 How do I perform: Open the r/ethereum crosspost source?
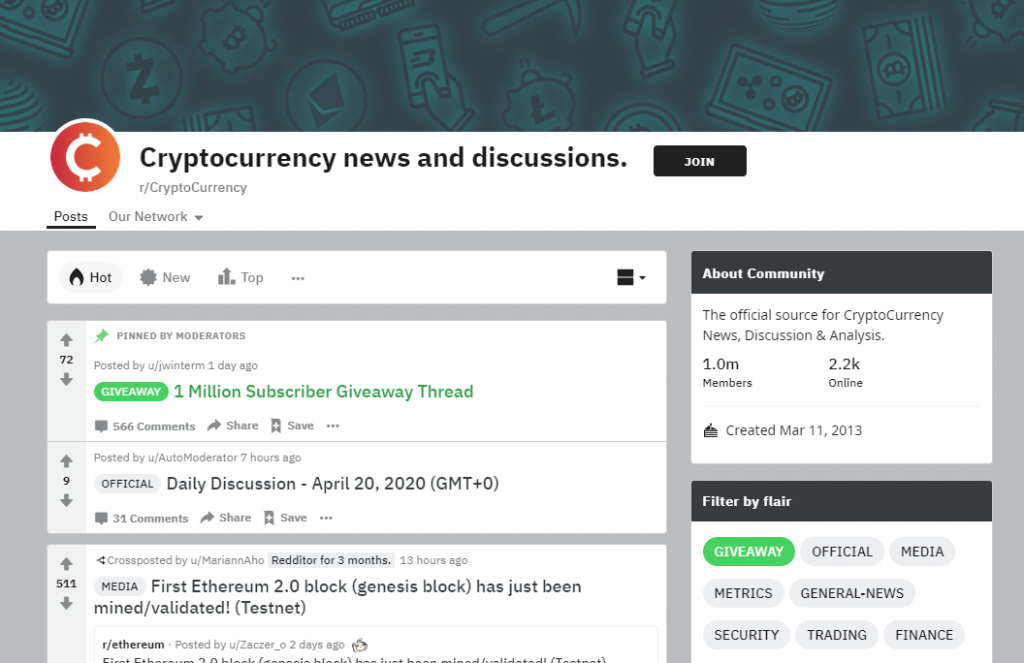click(x=133, y=645)
